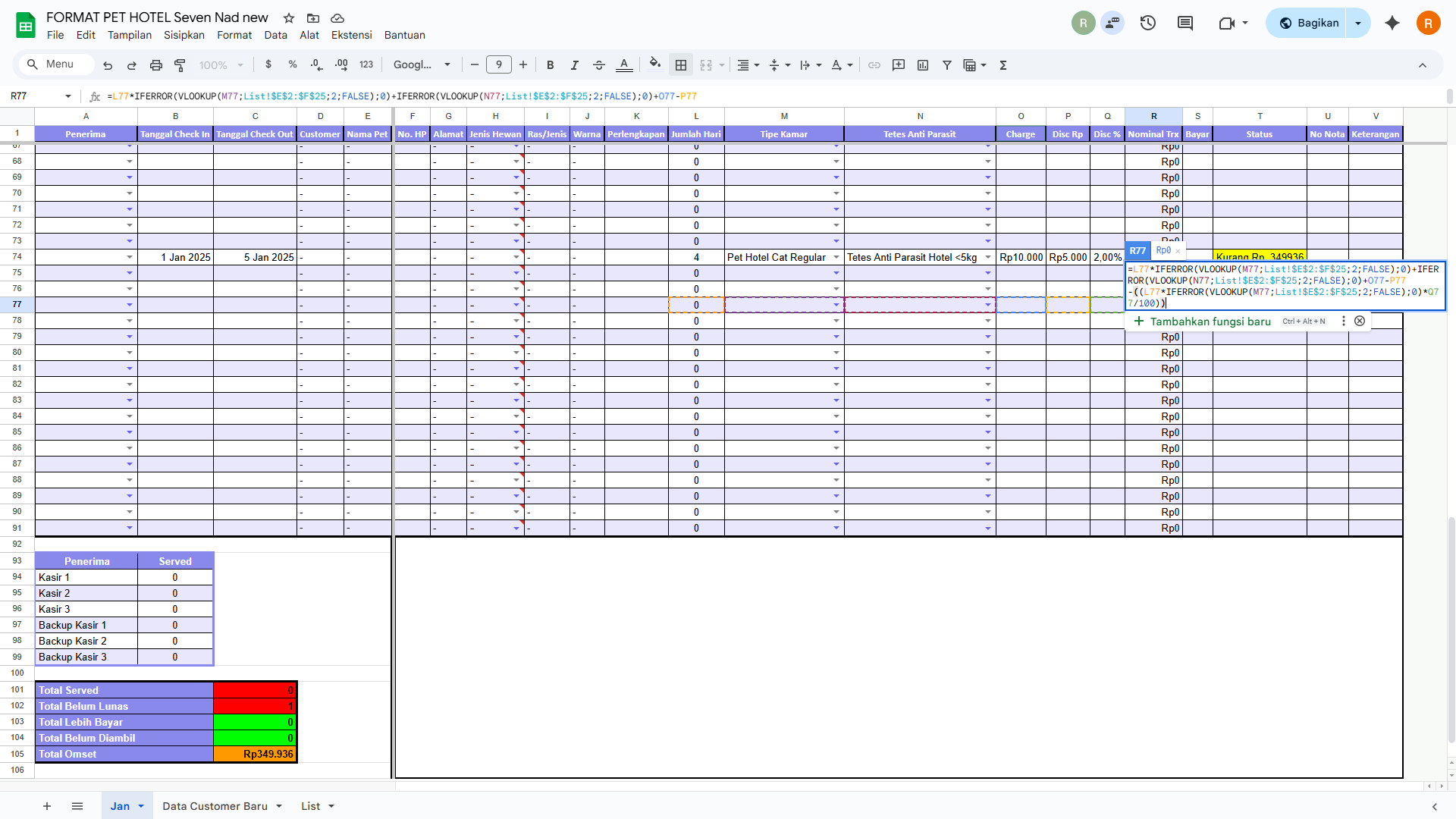The width and height of the screenshot is (1456, 819).
Task: Open the Name Box dropdown arrow
Action: click(x=68, y=96)
